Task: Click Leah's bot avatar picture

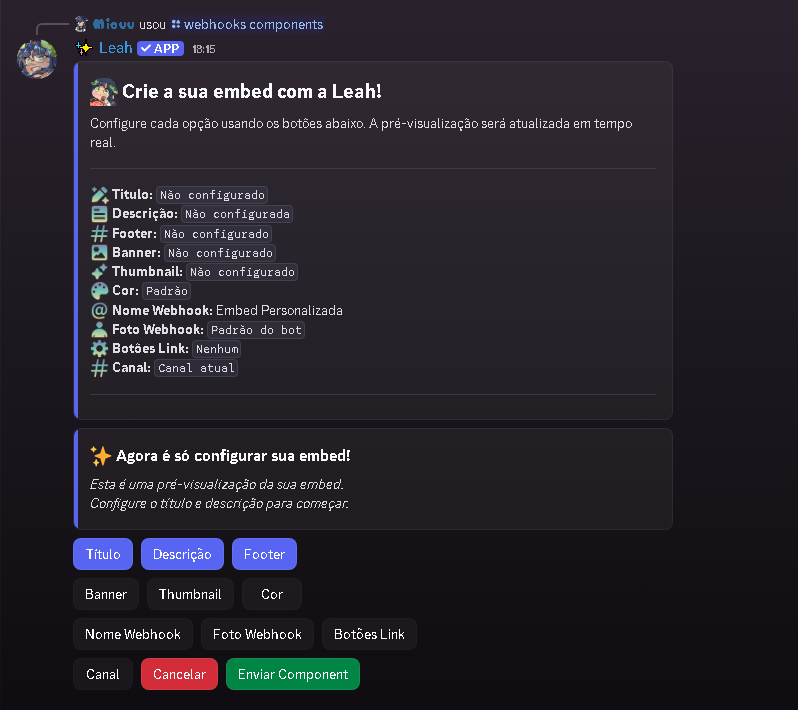Action: [x=37, y=58]
